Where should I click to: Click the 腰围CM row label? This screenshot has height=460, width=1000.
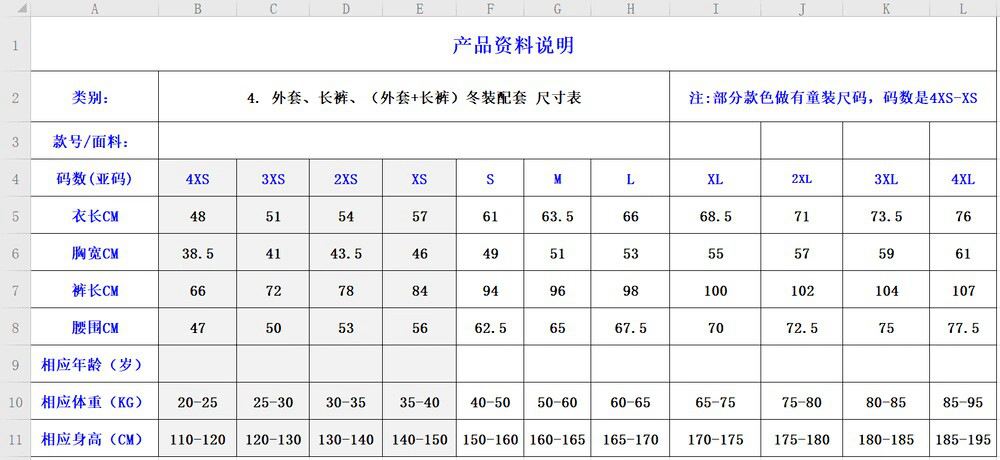click(x=94, y=327)
